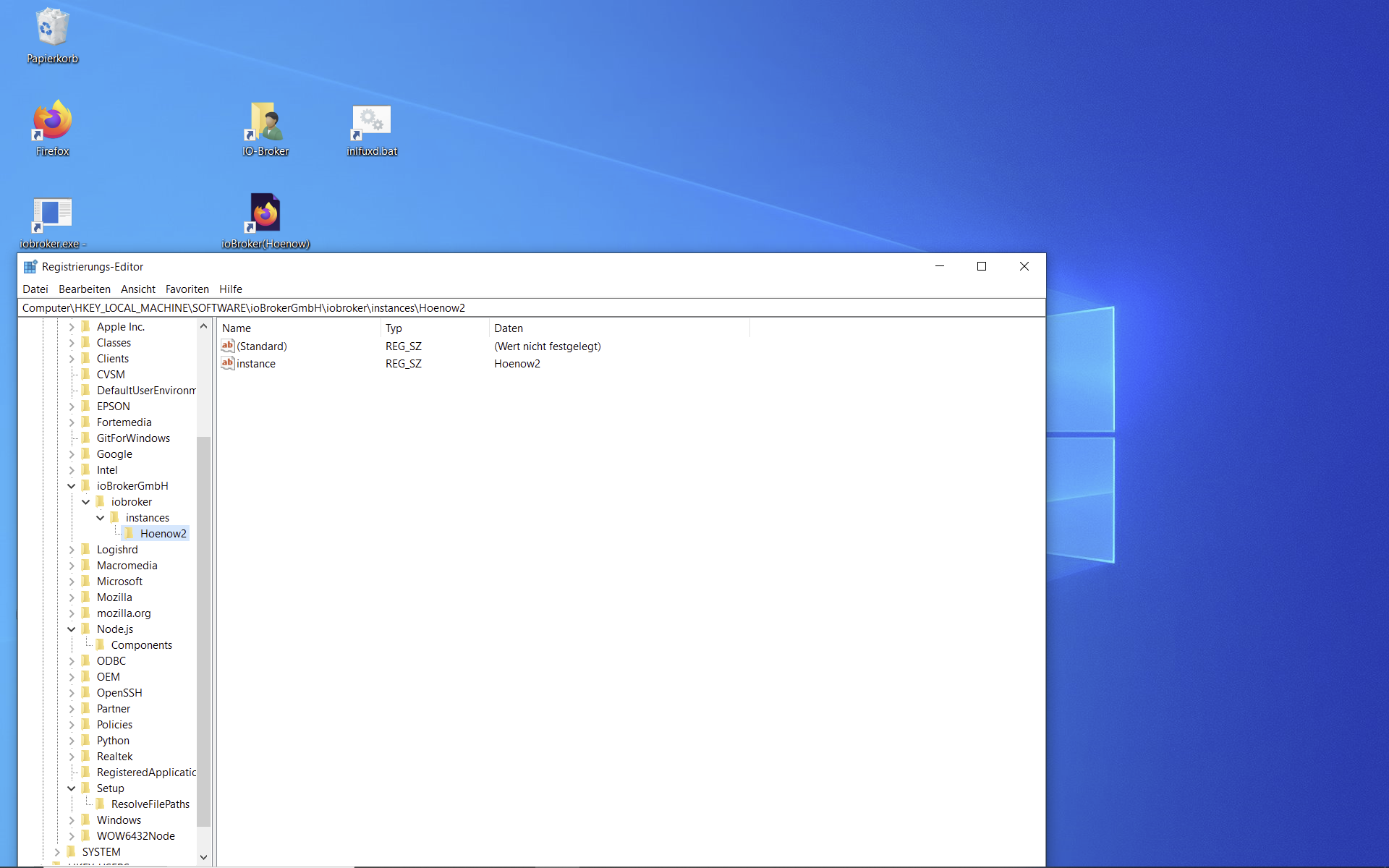Click the Python key folder icon

pos(86,740)
